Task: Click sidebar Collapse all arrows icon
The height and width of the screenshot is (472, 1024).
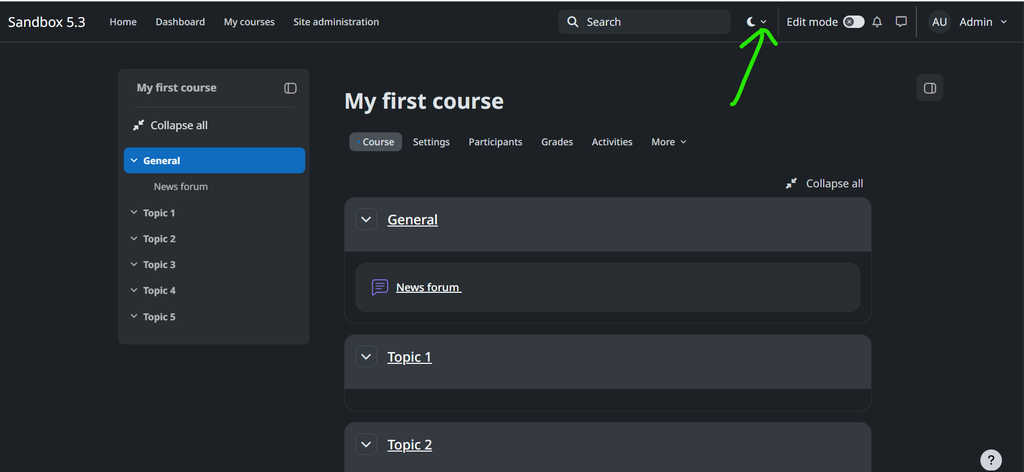Action: [138, 125]
